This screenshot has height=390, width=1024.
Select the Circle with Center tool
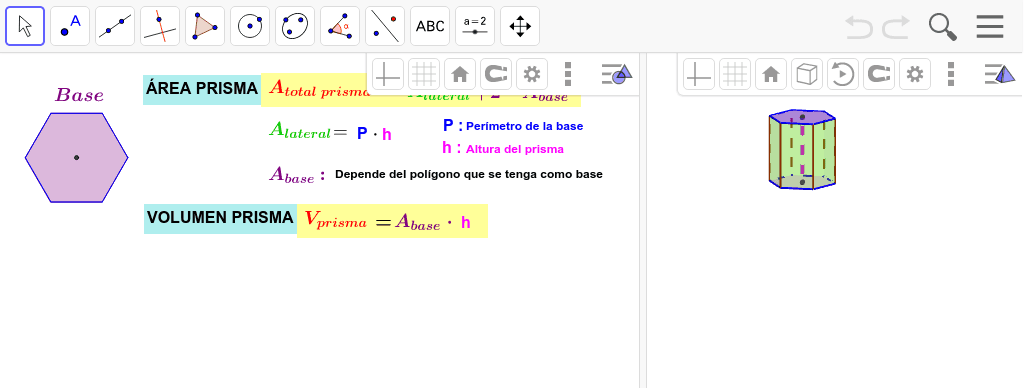pos(250,26)
